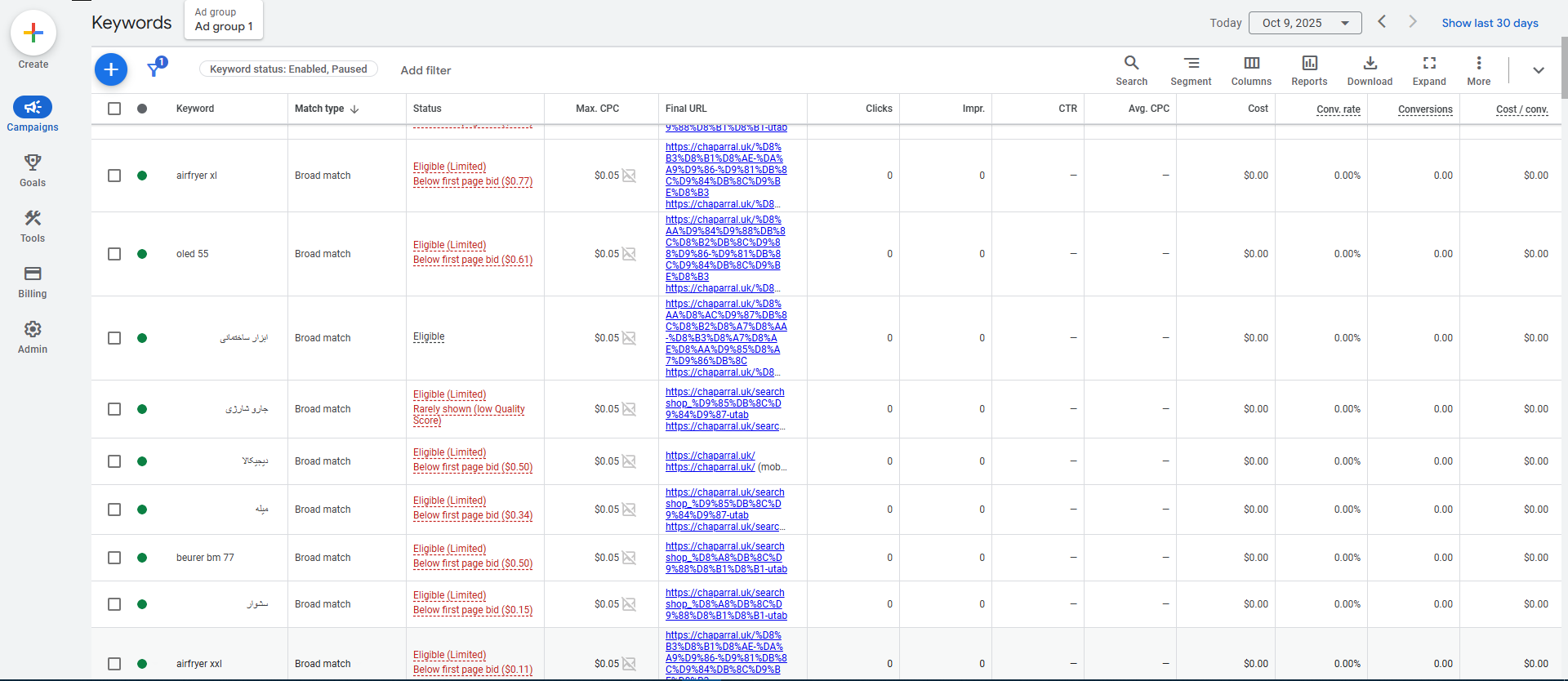Click Add filter field
Image resolution: width=1568 pixels, height=681 pixels.
tap(425, 70)
